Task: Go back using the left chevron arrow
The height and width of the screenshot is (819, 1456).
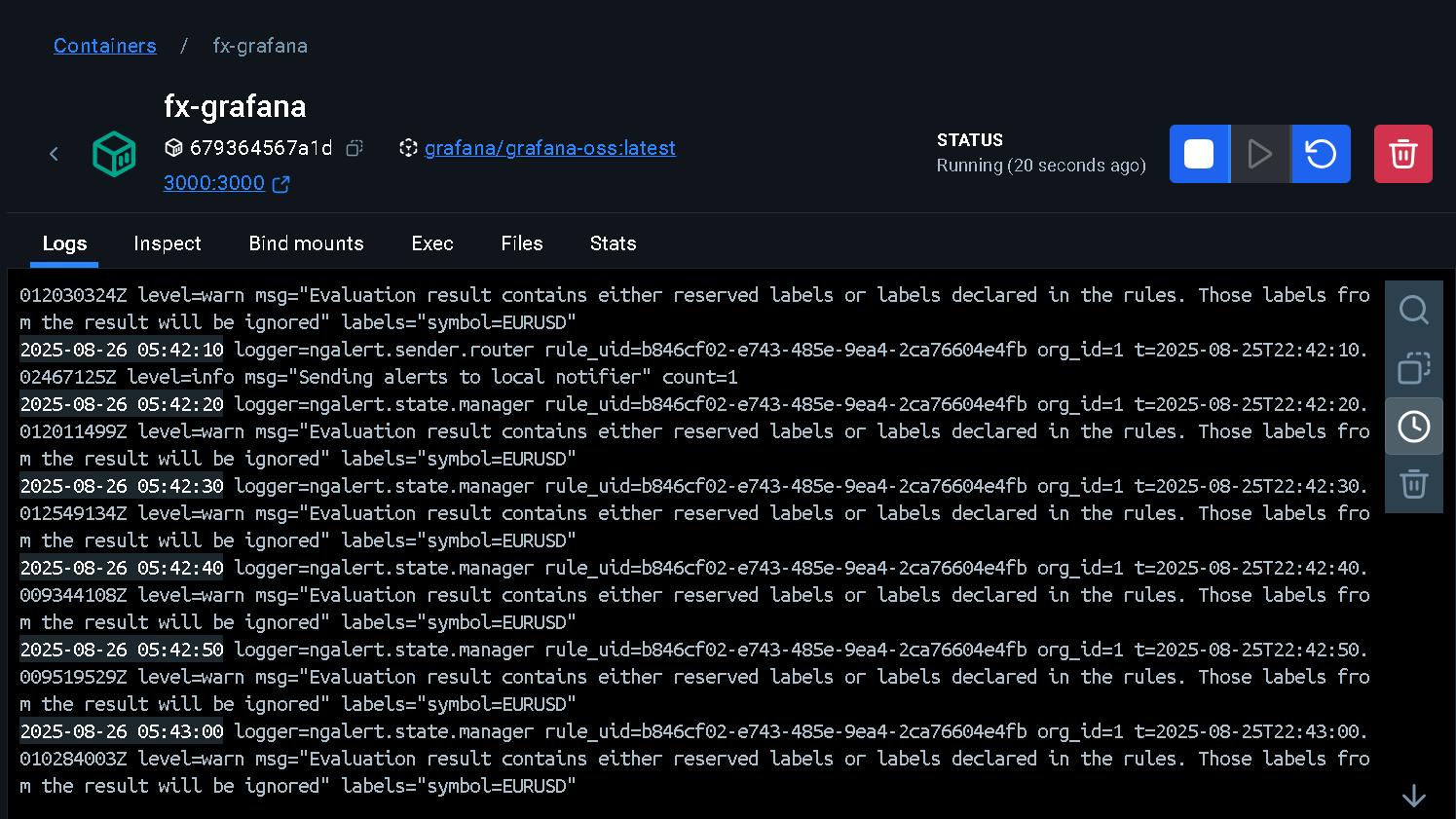Action: tap(54, 154)
